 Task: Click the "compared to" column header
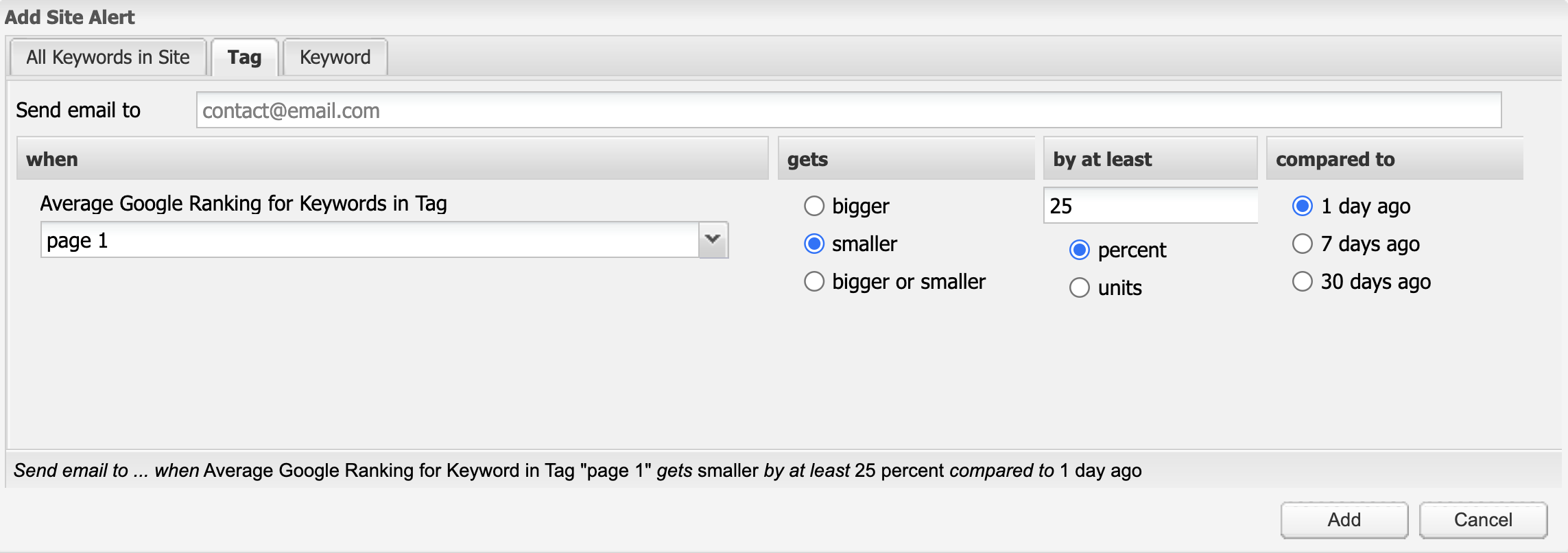pyautogui.click(x=1394, y=159)
